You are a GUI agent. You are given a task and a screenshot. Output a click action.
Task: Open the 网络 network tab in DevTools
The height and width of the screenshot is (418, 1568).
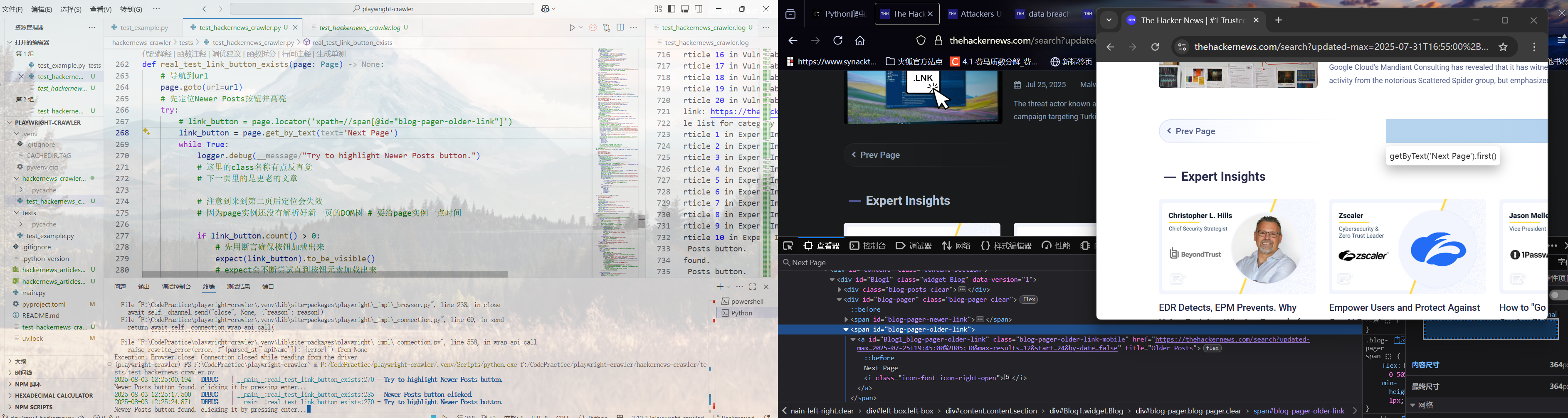[956, 246]
